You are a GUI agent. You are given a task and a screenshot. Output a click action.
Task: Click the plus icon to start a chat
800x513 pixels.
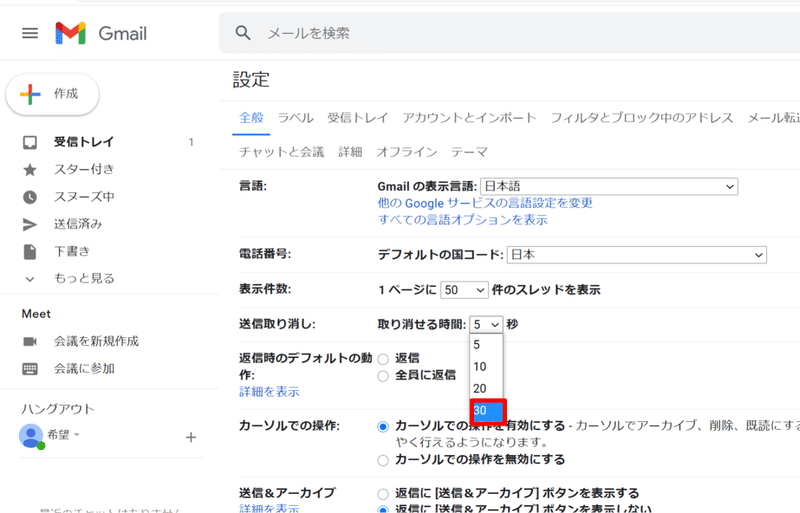(x=191, y=437)
